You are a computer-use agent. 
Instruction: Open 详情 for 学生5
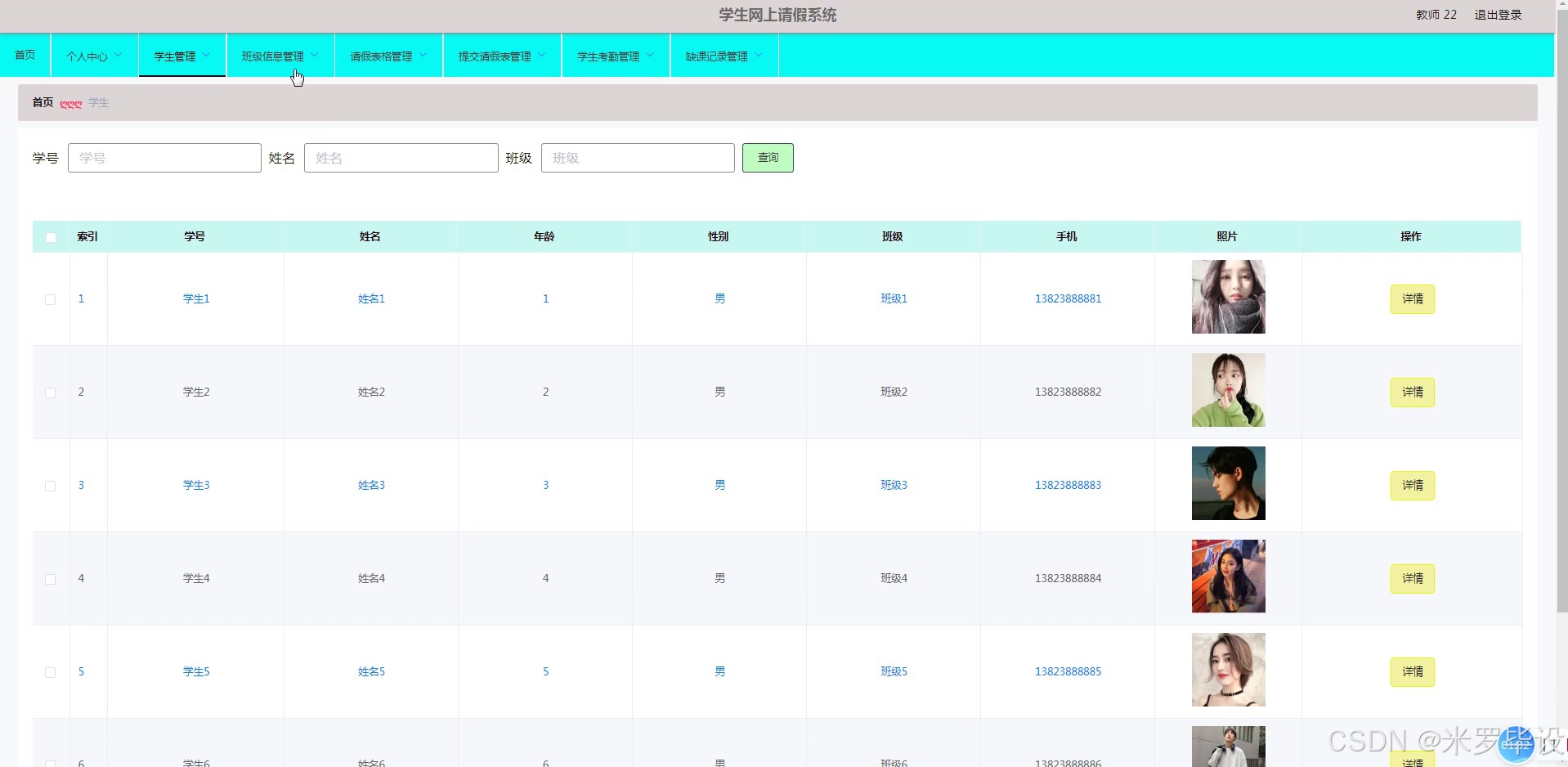pyautogui.click(x=1412, y=672)
